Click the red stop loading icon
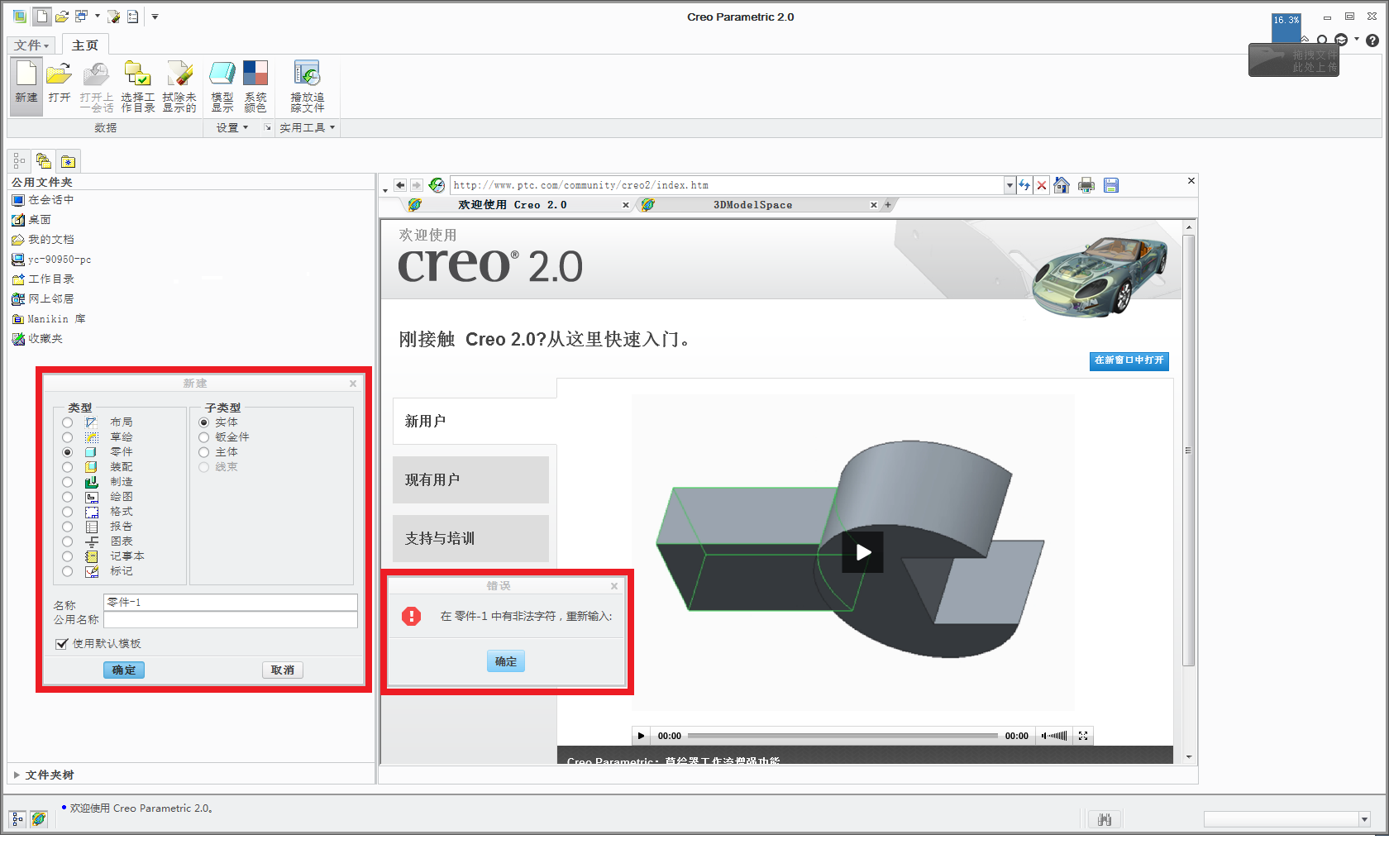Image resolution: width=1389 pixels, height=868 pixels. coord(1042,185)
